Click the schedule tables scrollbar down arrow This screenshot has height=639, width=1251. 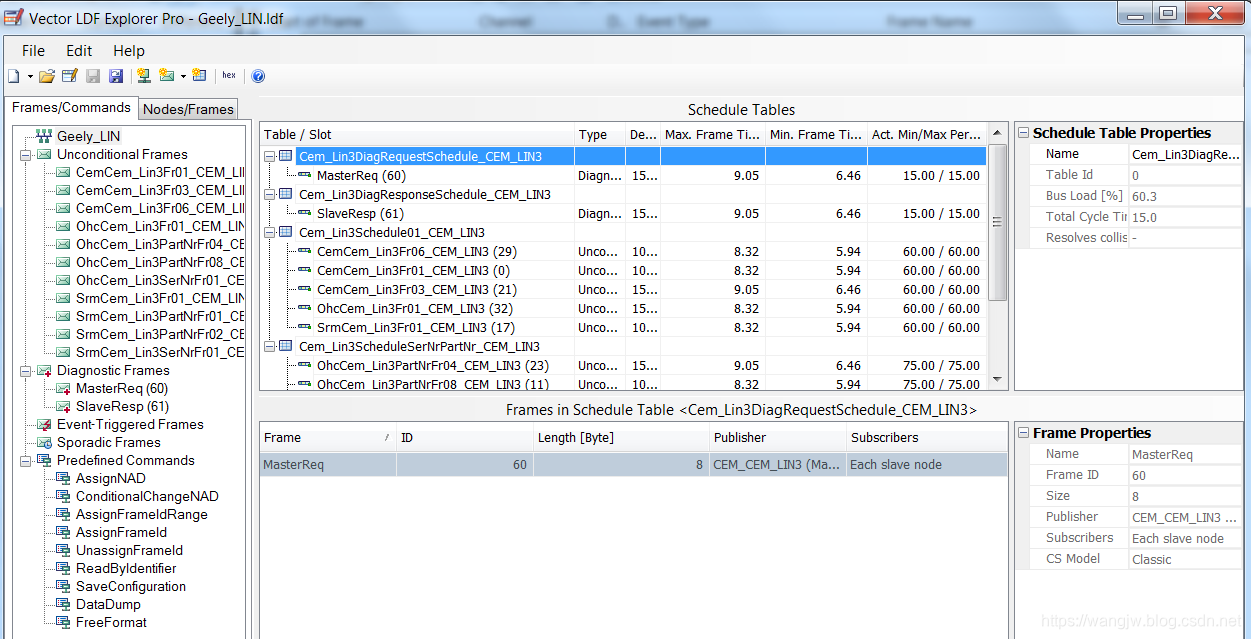[997, 379]
